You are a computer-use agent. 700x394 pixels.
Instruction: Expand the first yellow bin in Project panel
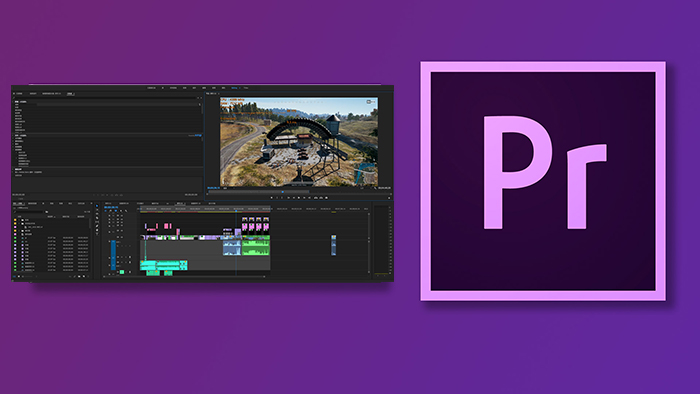coord(19,220)
